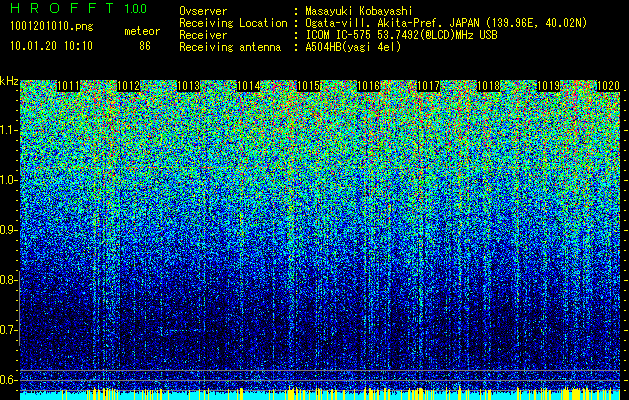
Task: Click the version number 1.0.0
Action: point(136,9)
